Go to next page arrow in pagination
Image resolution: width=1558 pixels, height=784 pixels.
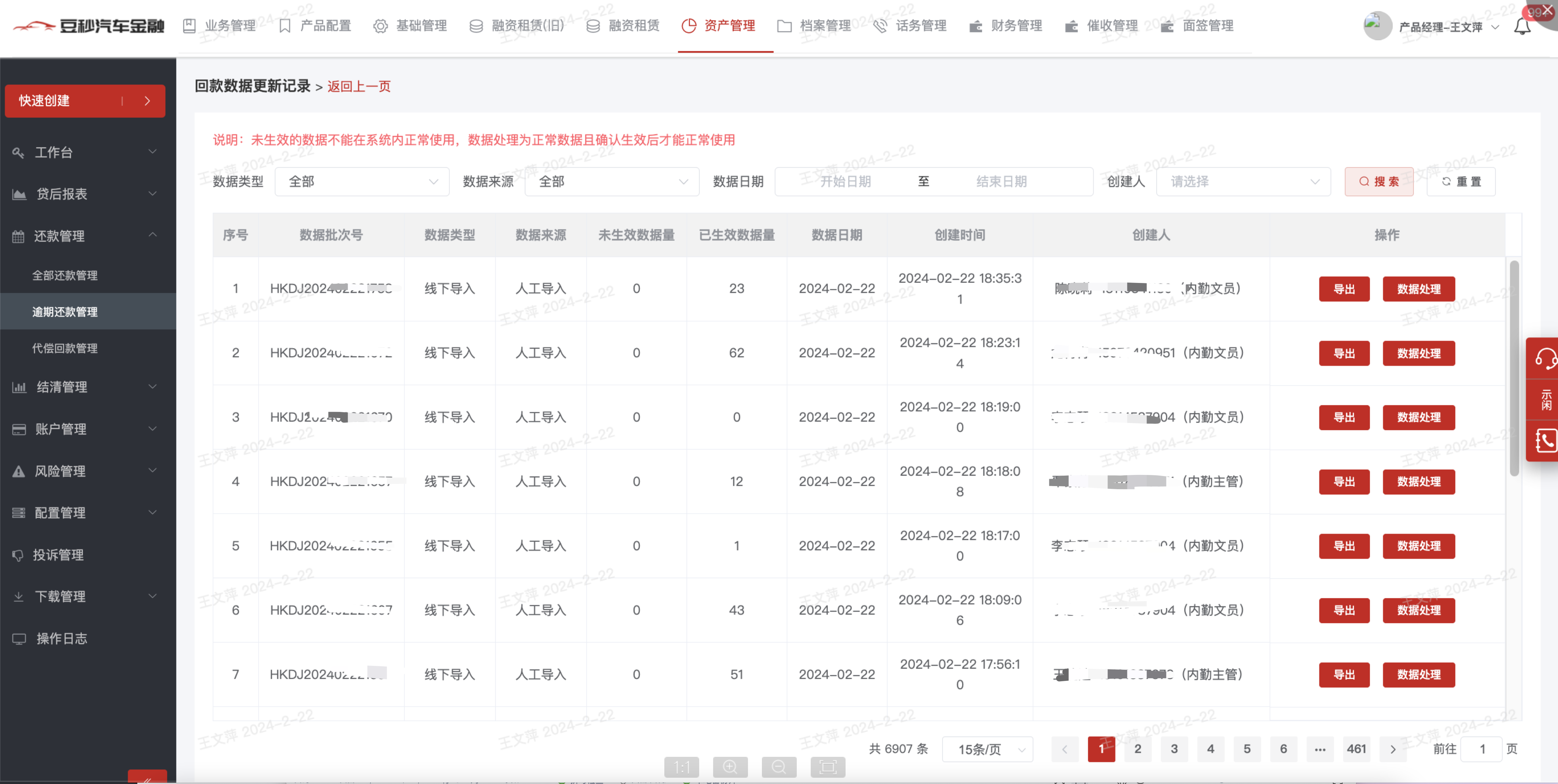click(1393, 749)
